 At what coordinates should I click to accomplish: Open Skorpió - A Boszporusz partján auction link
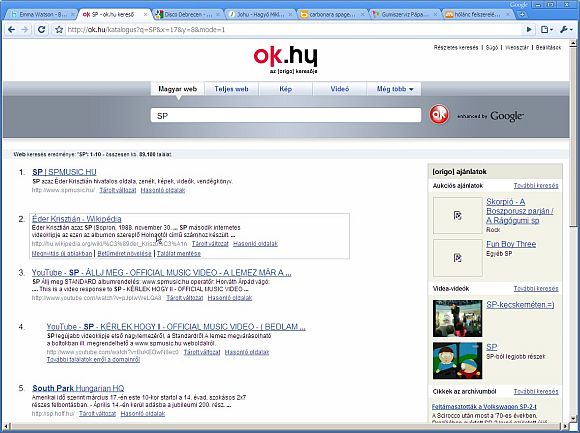(x=520, y=211)
